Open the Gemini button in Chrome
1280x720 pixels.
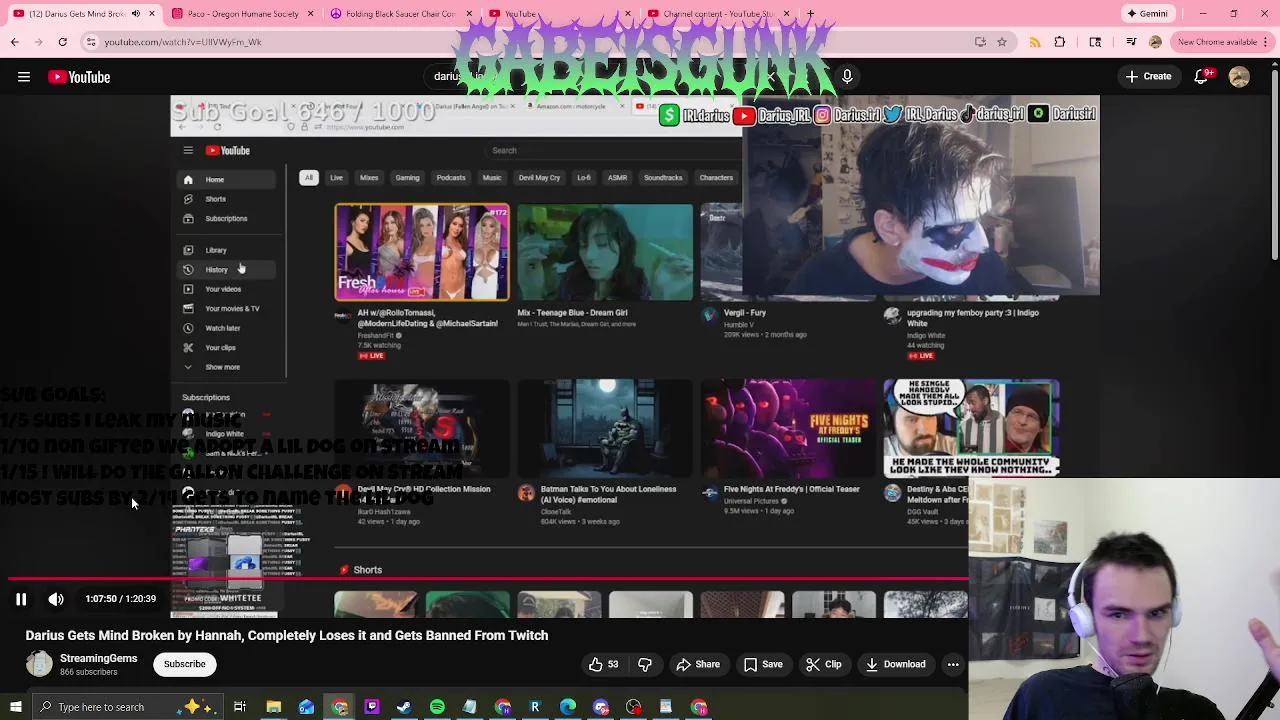coord(1147,13)
